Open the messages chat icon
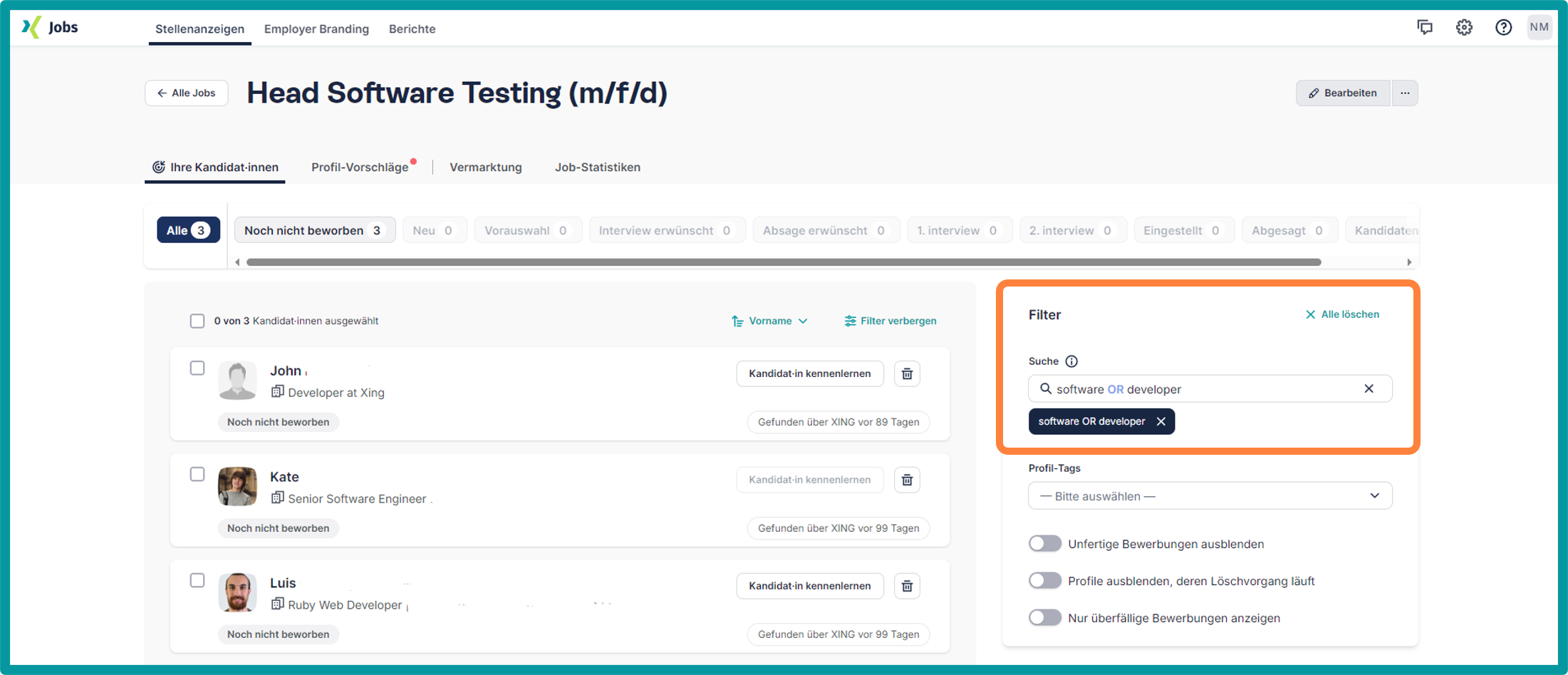This screenshot has width=1568, height=675. tap(1425, 27)
